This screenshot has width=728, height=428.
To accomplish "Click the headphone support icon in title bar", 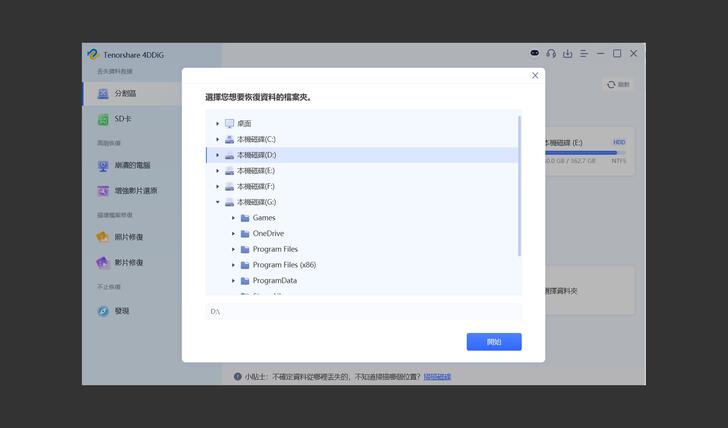I will pos(551,54).
